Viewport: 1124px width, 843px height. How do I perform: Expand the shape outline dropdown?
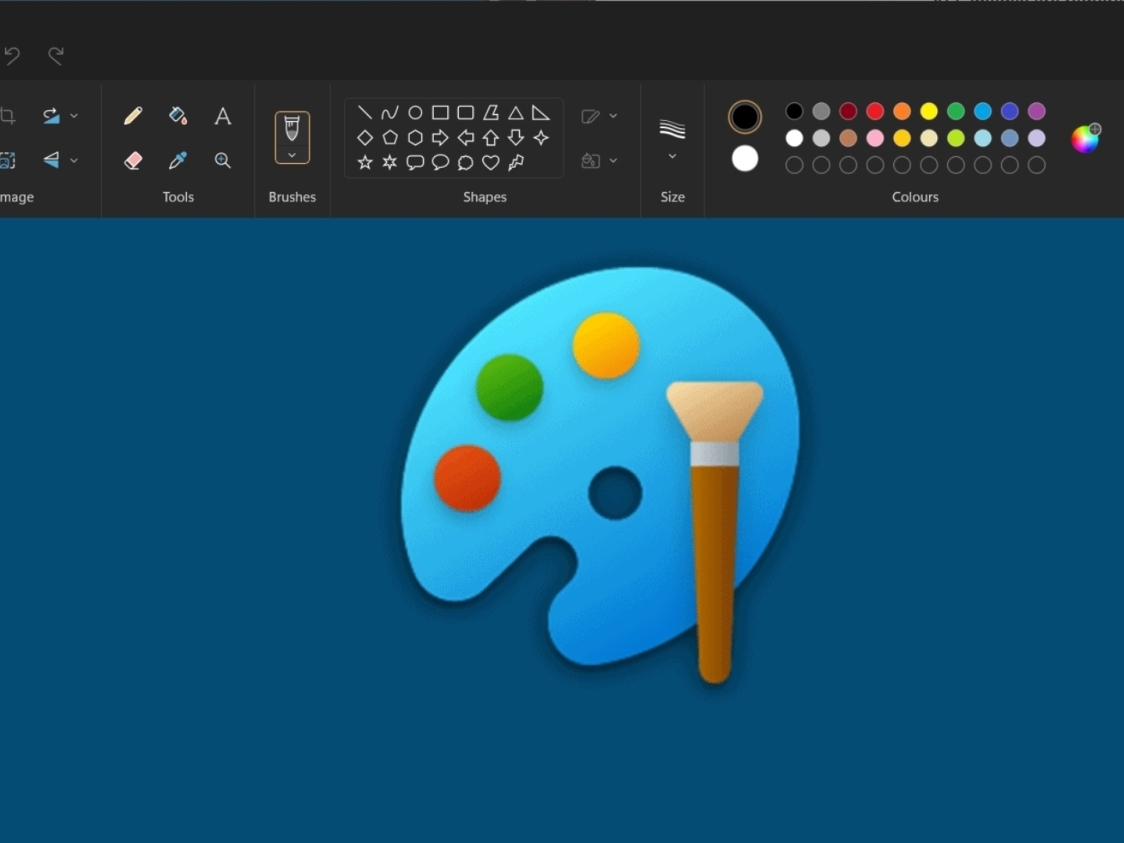[613, 116]
